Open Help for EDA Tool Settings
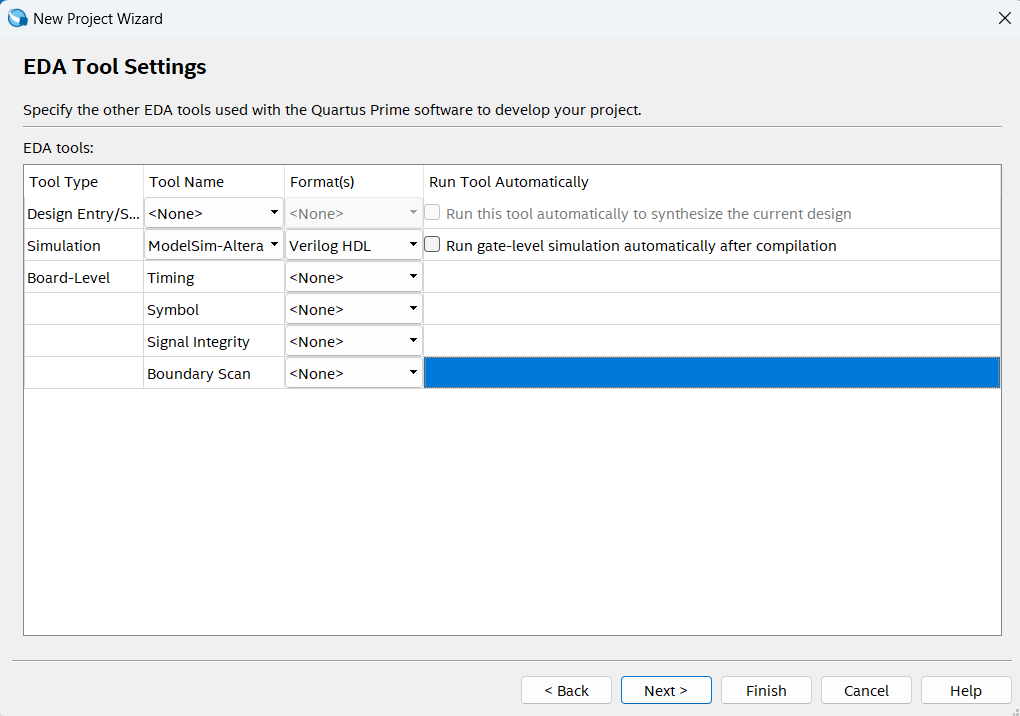1020x716 pixels. (966, 690)
